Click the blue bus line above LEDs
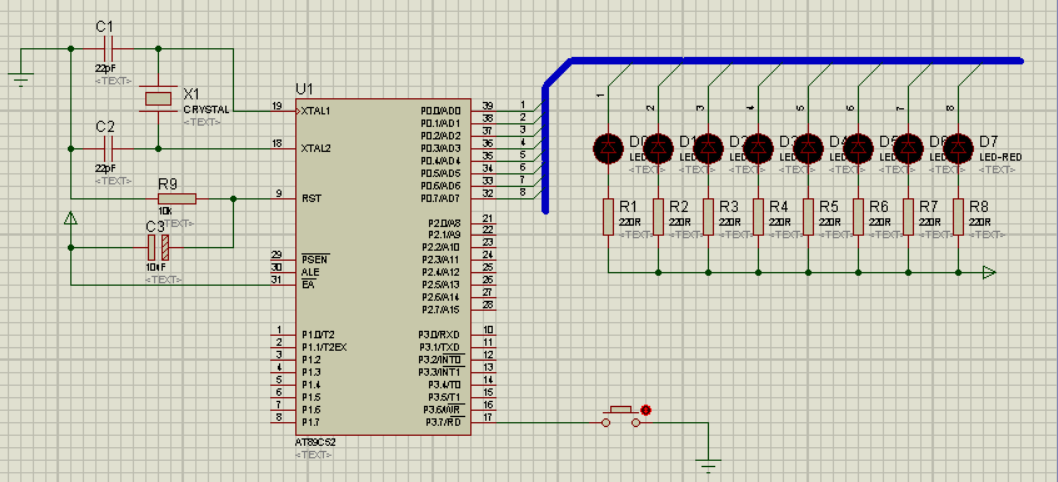 click(796, 61)
